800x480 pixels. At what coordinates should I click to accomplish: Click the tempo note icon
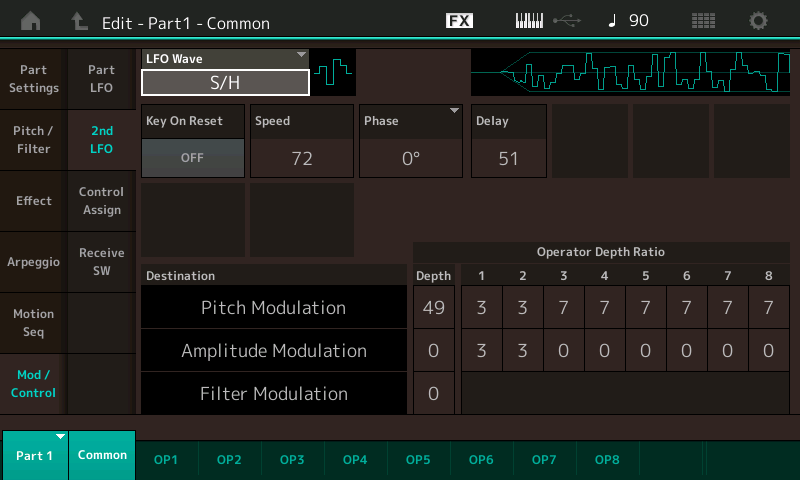(x=613, y=21)
